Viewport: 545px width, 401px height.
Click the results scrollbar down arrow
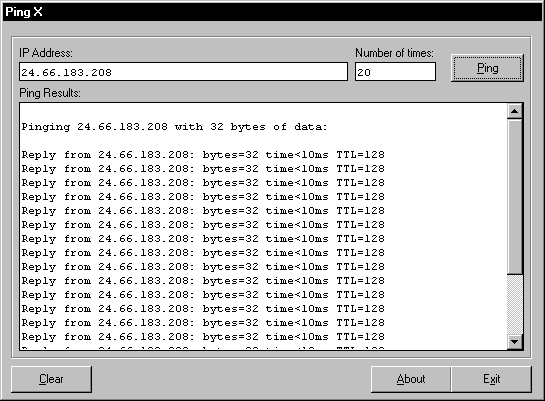point(514,342)
